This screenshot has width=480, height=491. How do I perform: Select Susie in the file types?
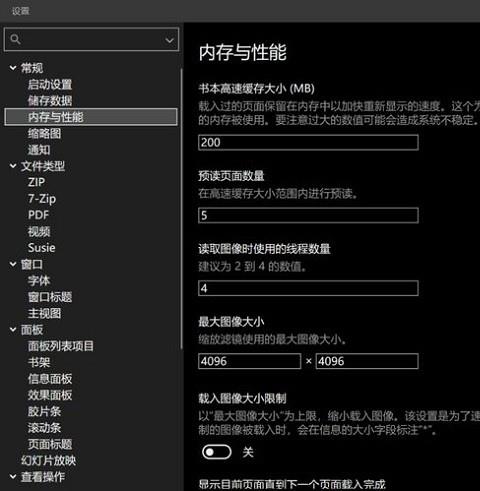click(x=42, y=248)
